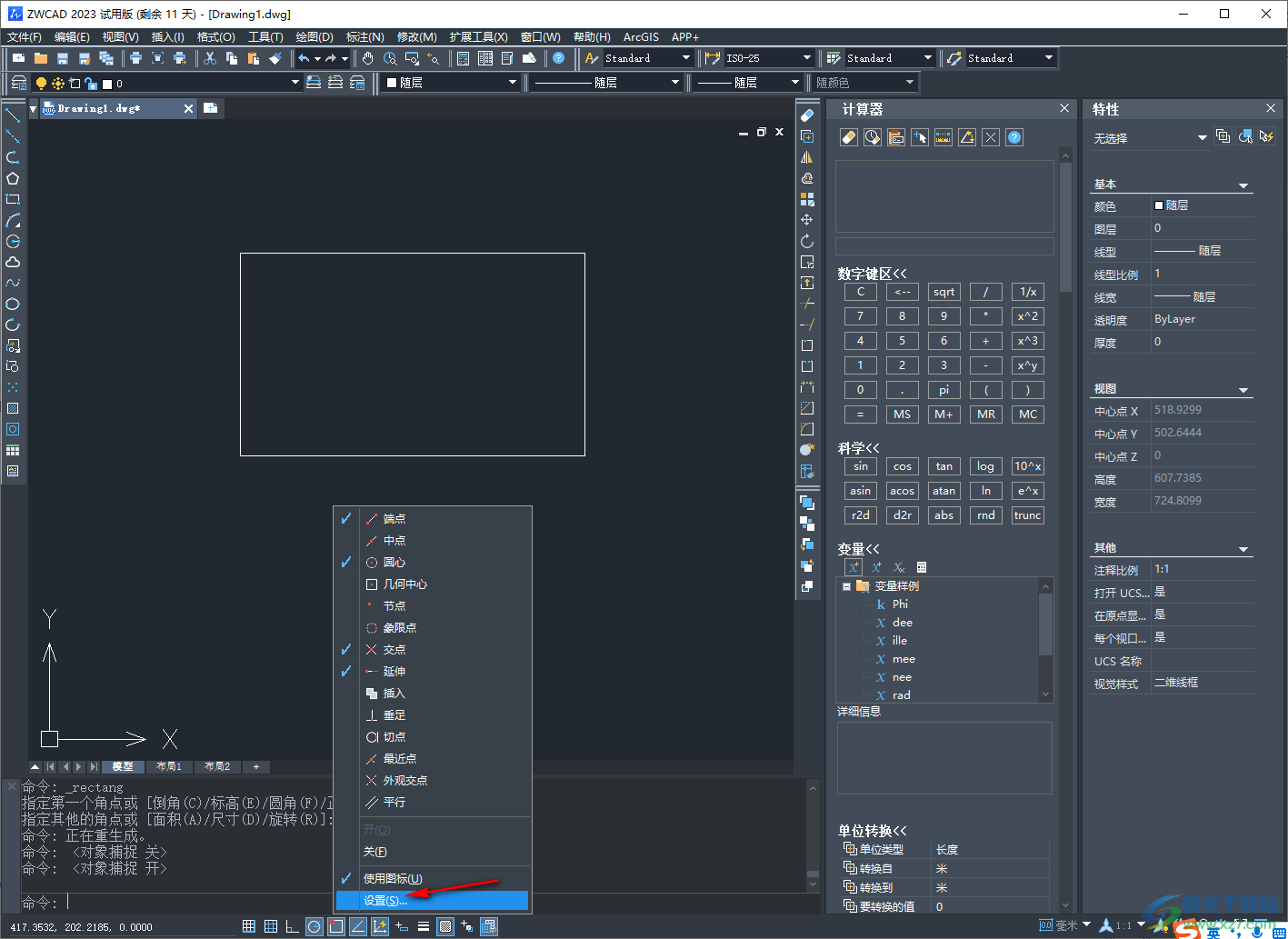
Task: Select the Mirror tool in modify toolbar
Action: coord(807,157)
